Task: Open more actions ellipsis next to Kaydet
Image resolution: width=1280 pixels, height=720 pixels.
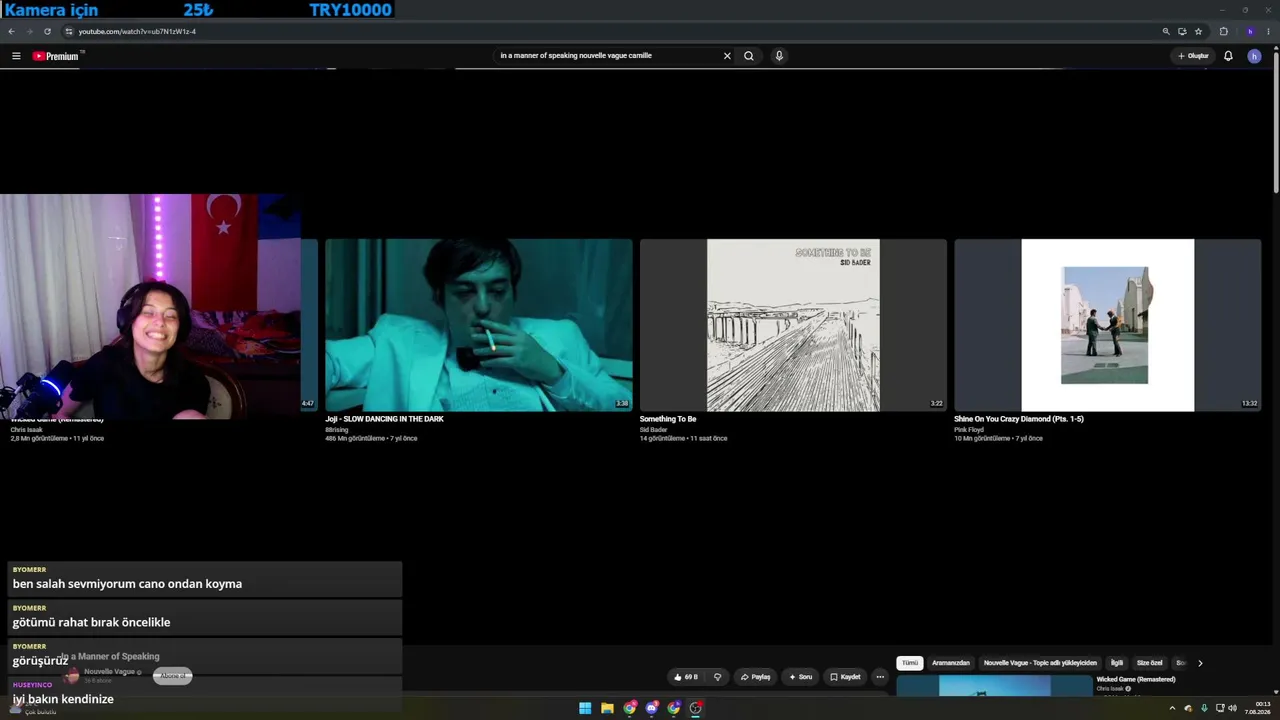Action: click(x=880, y=677)
